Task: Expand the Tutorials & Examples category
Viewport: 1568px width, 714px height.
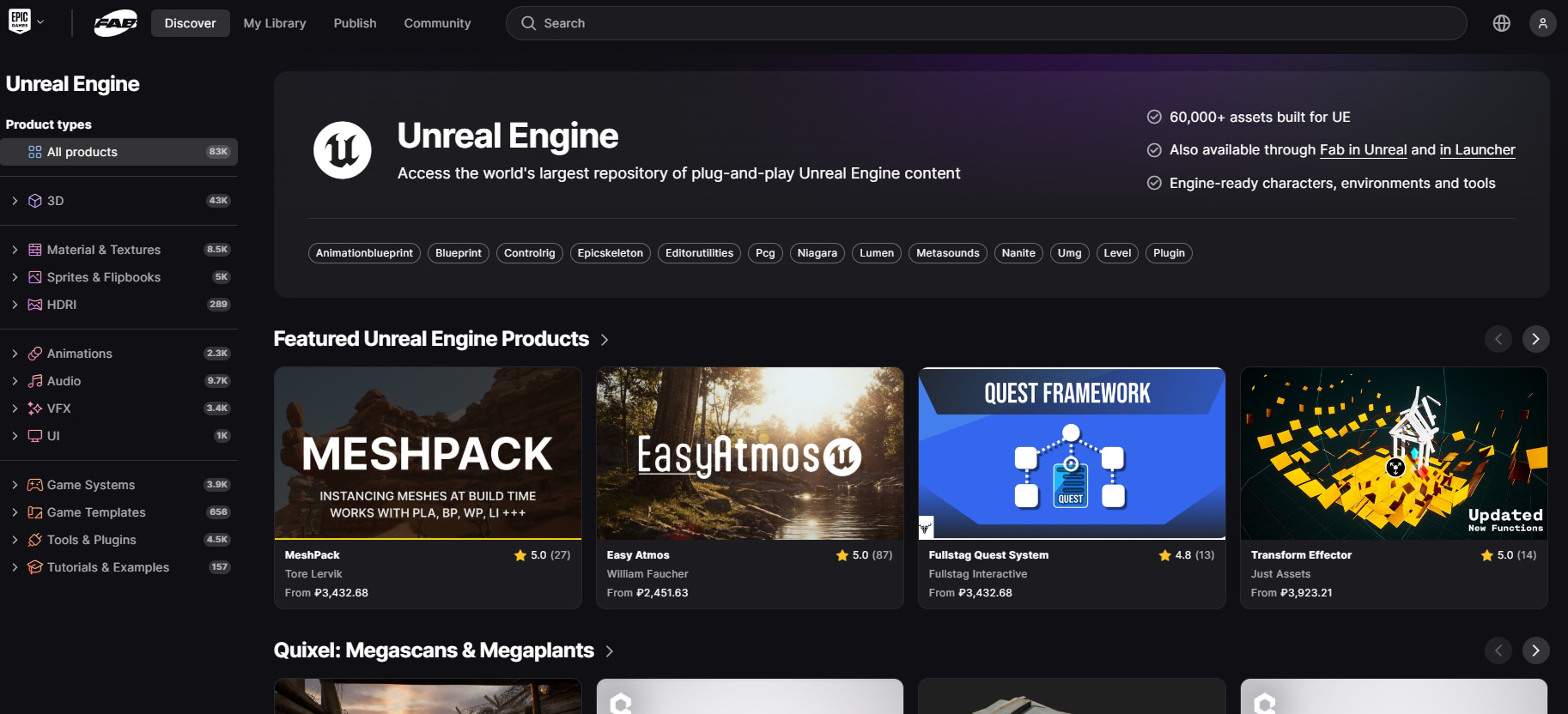Action: point(15,567)
